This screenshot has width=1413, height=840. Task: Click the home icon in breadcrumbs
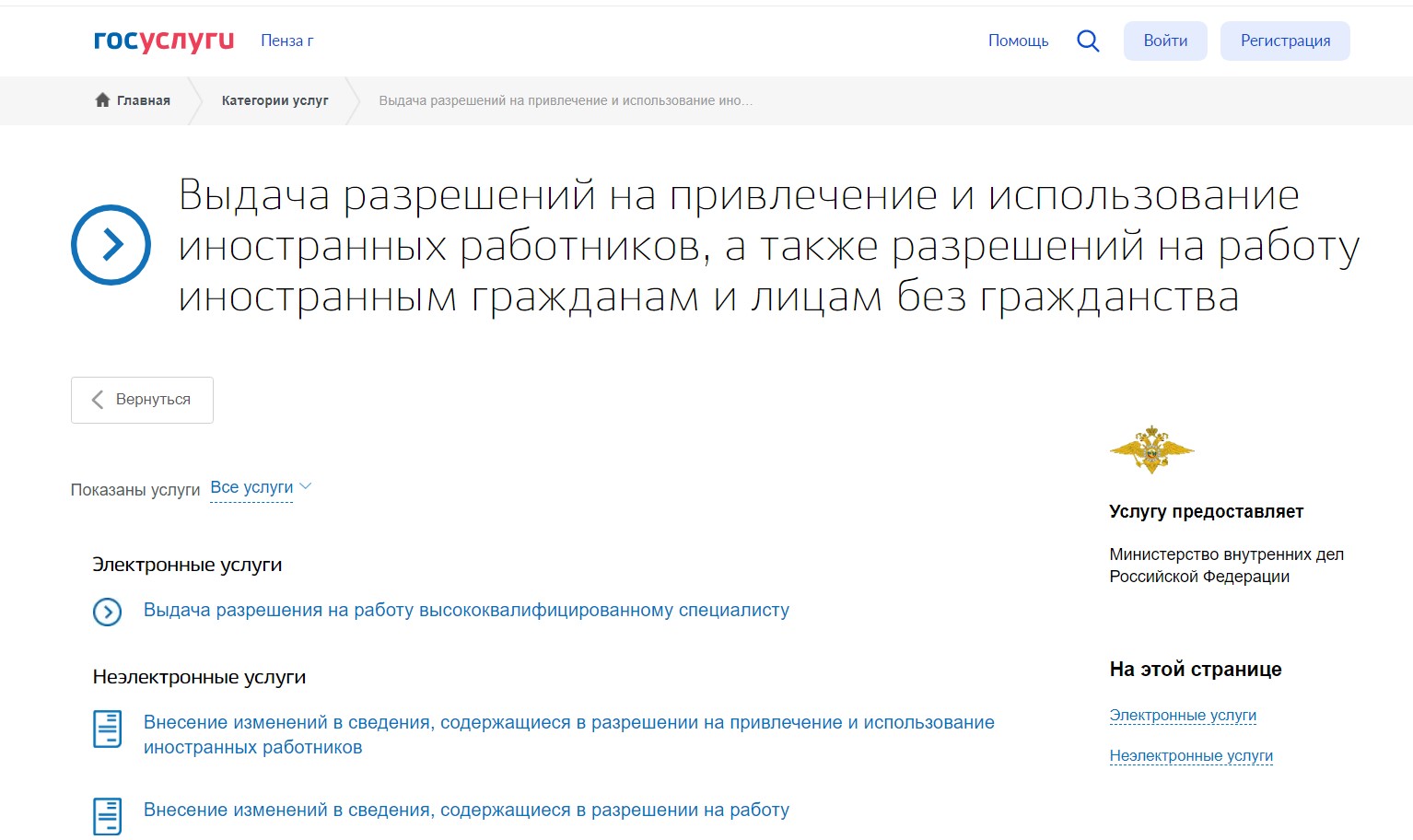(102, 100)
